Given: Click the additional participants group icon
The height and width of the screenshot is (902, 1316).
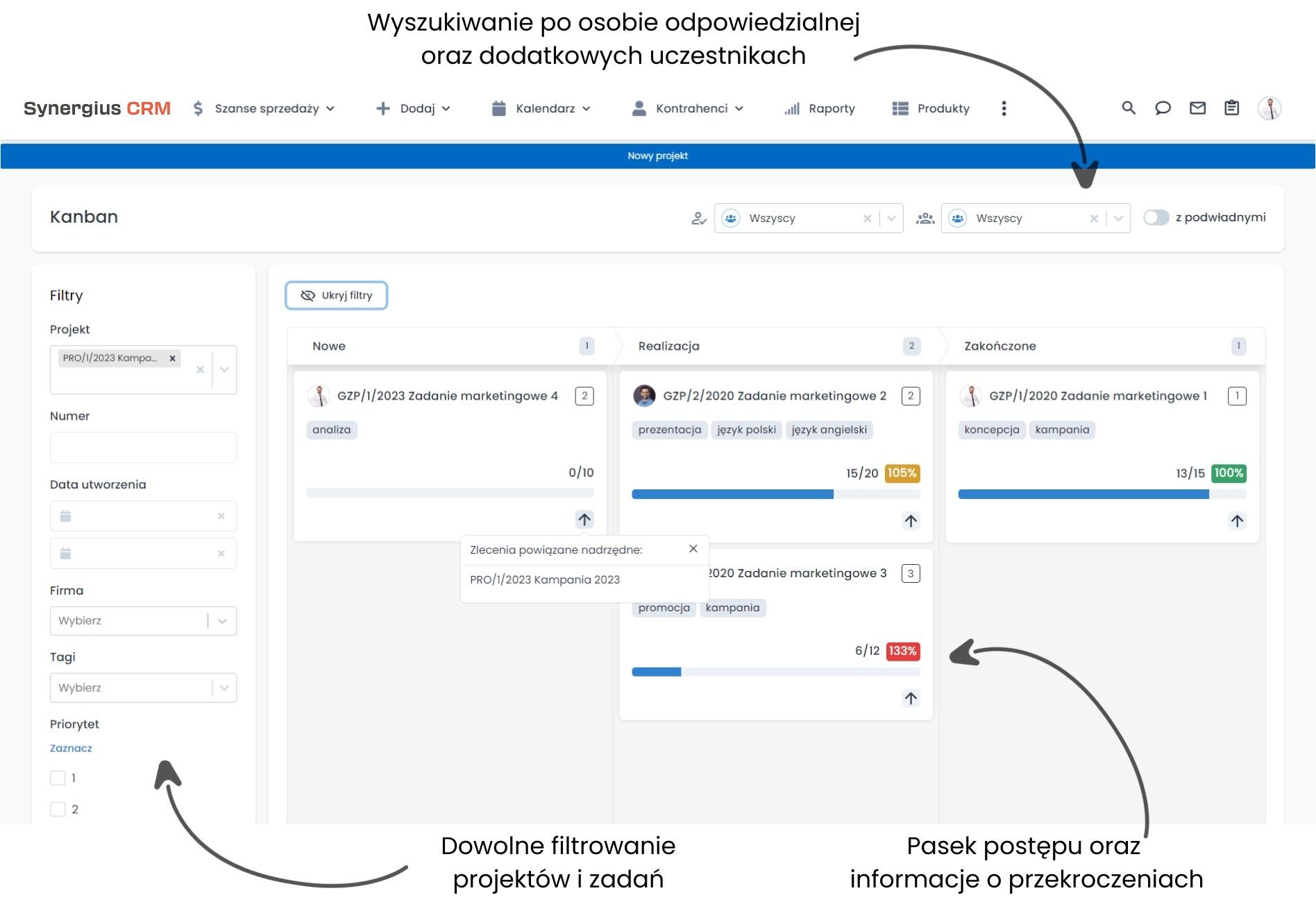Looking at the screenshot, I should (925, 218).
